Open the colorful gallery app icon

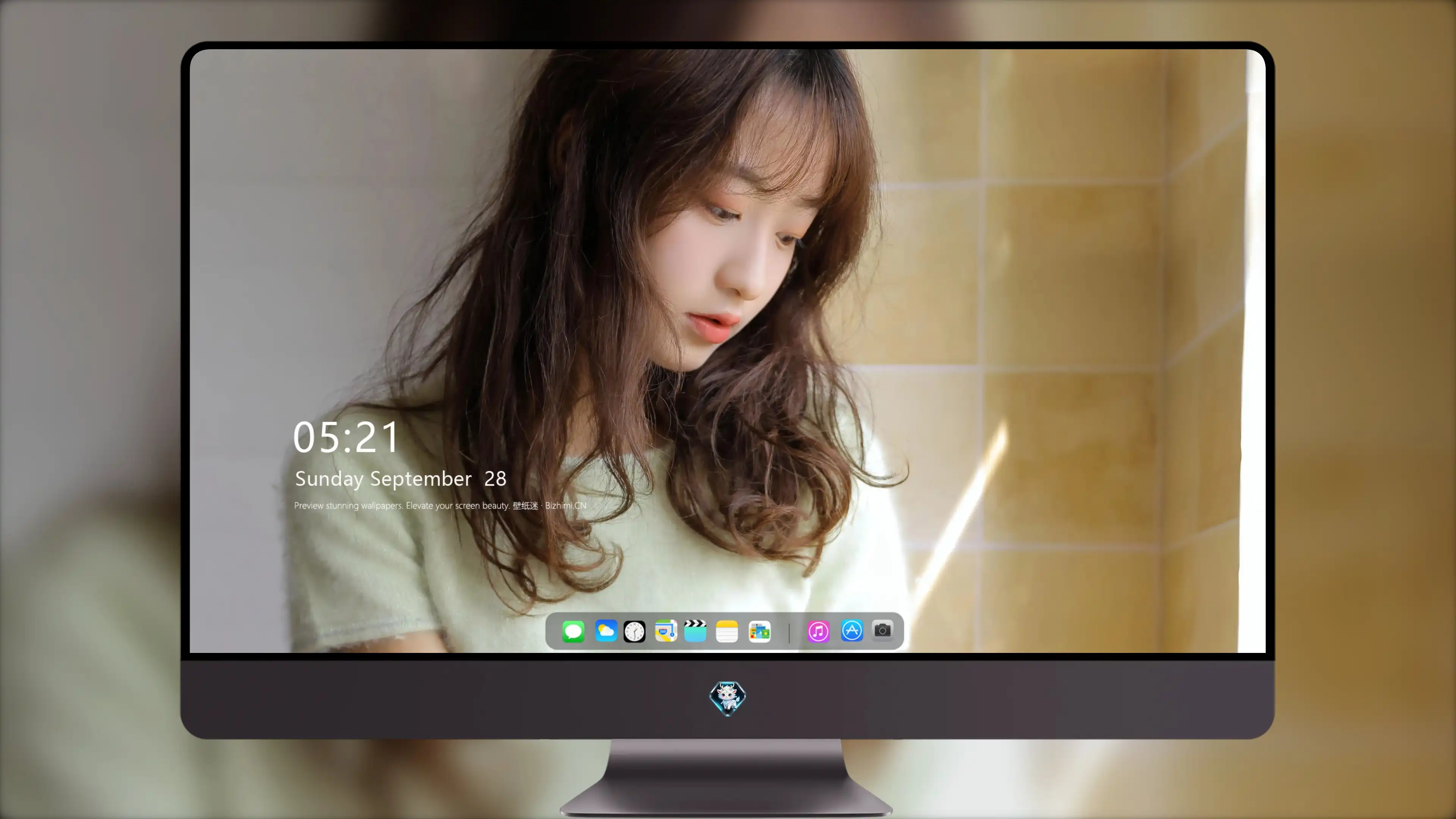[759, 631]
